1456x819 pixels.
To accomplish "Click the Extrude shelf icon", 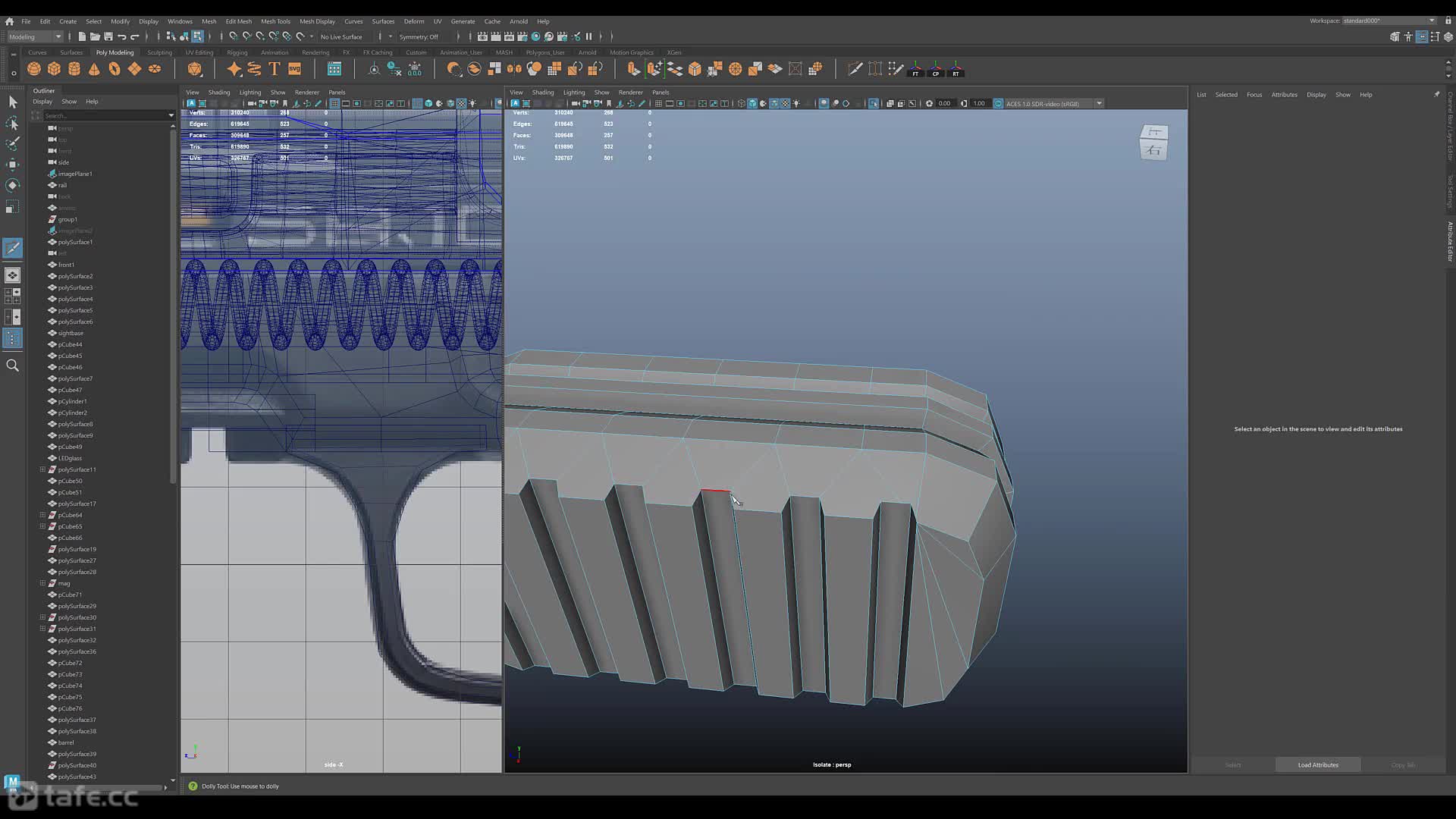I will tap(633, 69).
